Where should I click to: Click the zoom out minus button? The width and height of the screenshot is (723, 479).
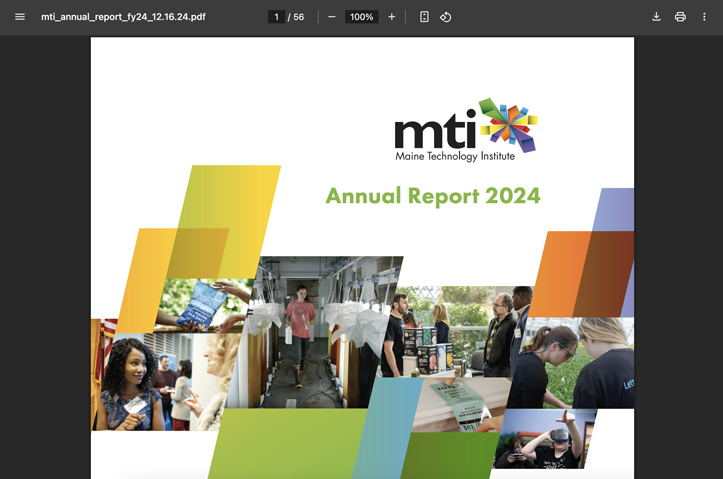point(332,17)
